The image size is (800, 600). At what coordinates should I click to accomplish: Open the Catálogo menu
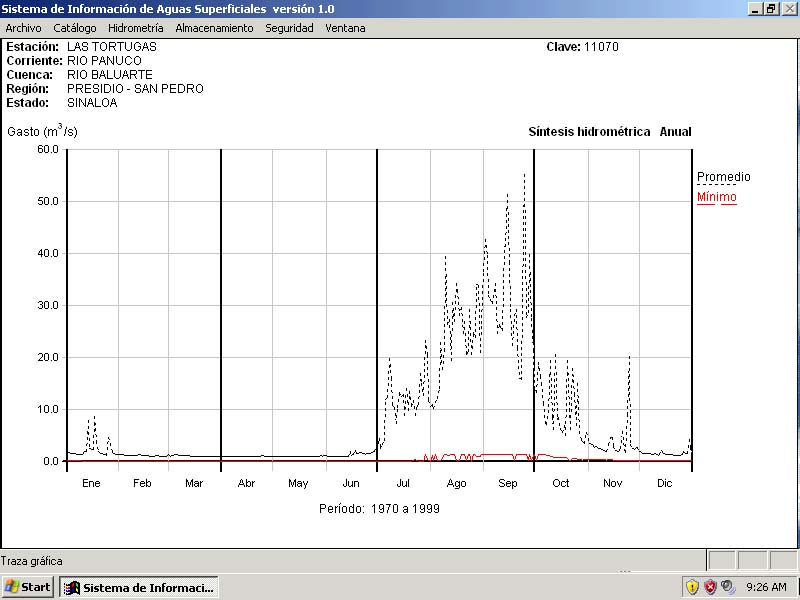(75, 28)
